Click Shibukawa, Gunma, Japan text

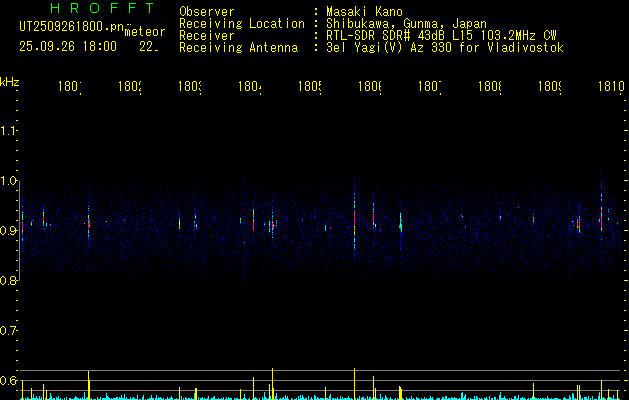click(406, 24)
